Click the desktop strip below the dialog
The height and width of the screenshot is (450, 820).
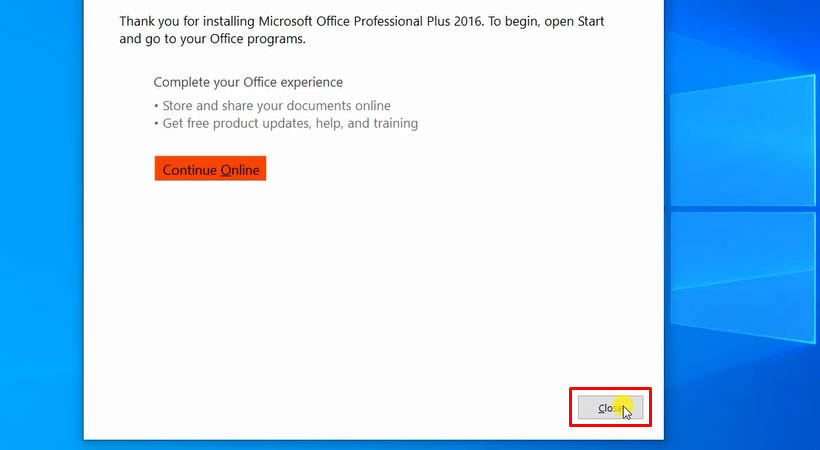[x=400, y=444]
